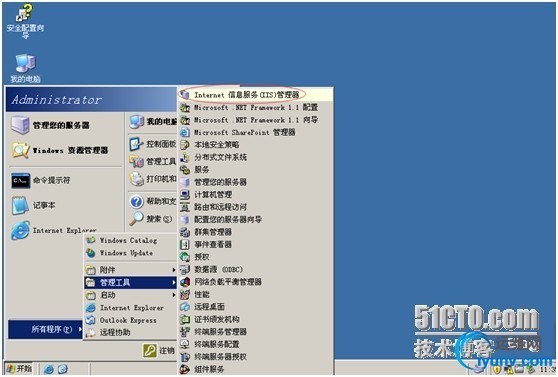Open 帮助和支持
Image resolution: width=558 pixels, height=377 pixels.
point(152,201)
